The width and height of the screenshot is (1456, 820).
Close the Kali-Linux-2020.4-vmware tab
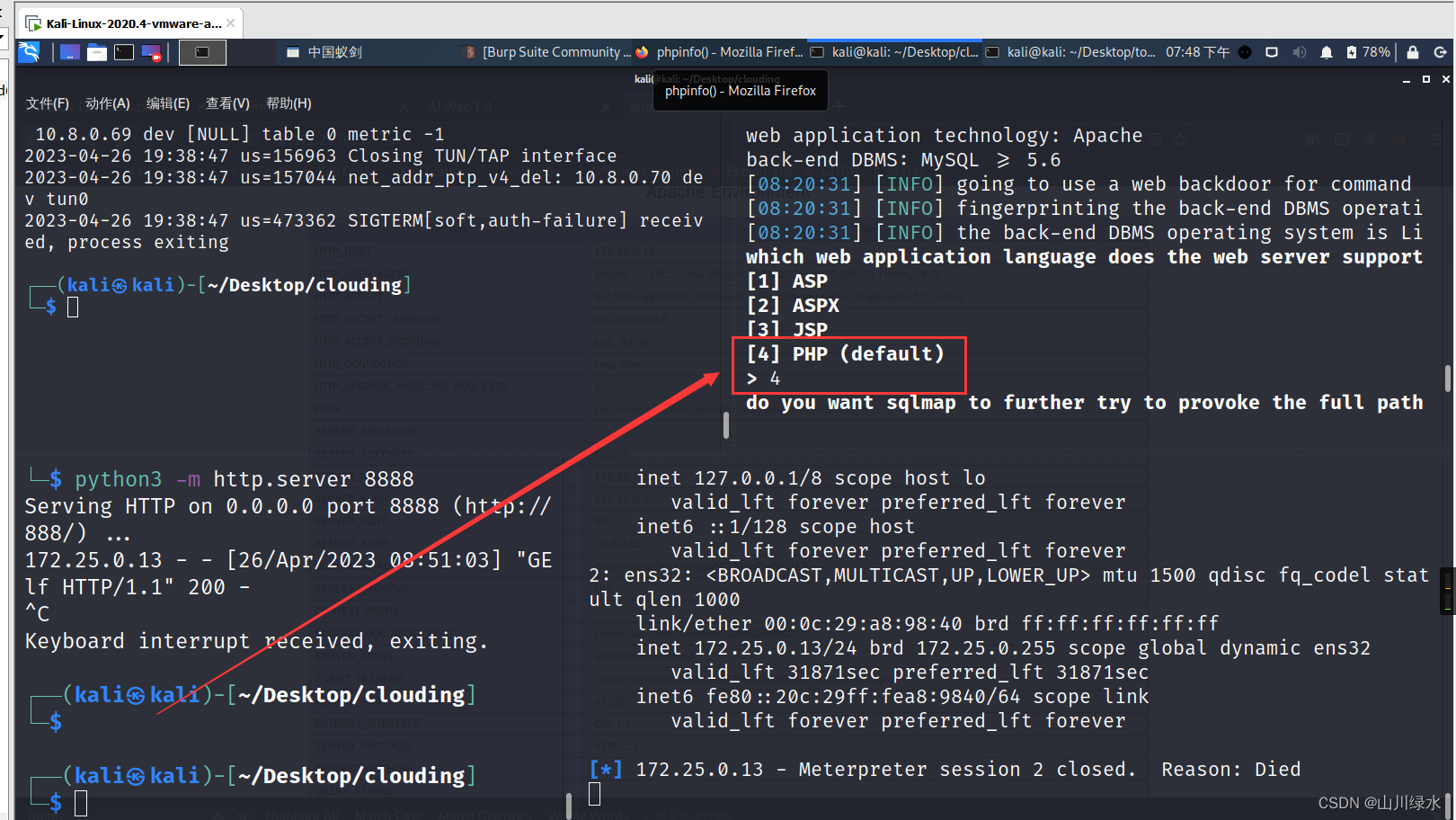tap(231, 23)
